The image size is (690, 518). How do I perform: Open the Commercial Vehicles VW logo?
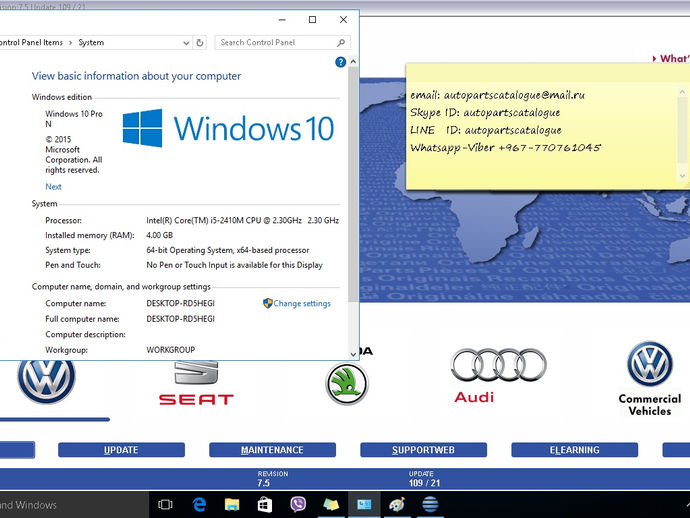(x=650, y=378)
